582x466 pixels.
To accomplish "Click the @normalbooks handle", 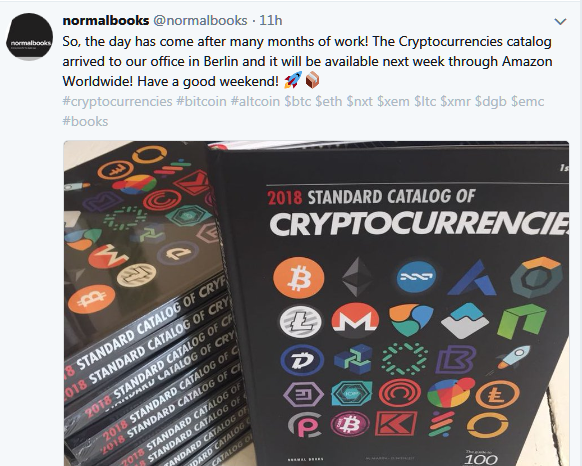I will pos(200,20).
